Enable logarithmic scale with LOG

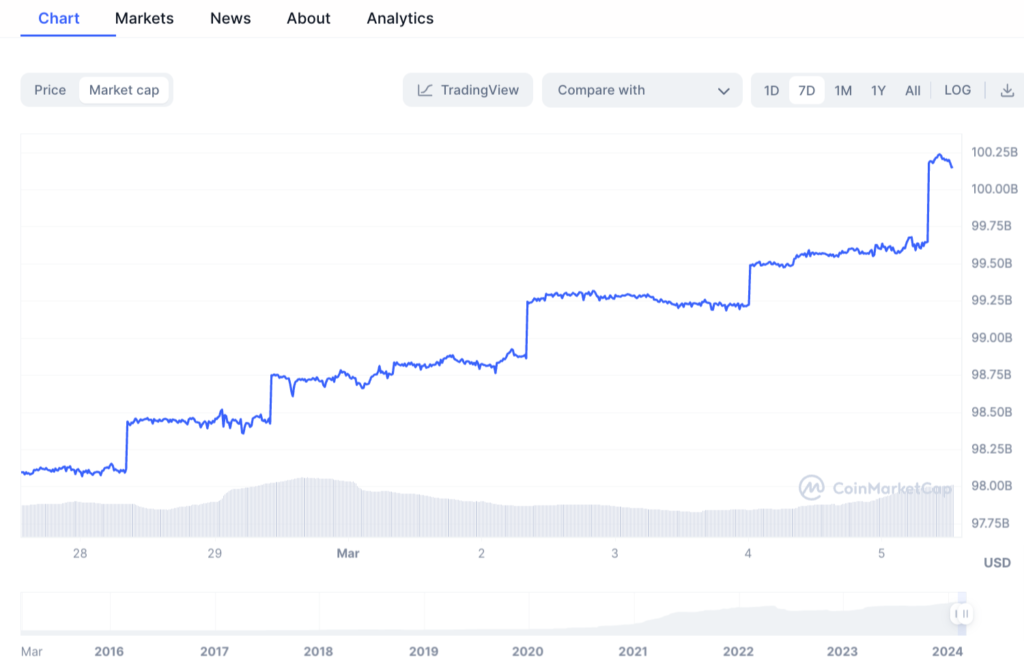[957, 89]
